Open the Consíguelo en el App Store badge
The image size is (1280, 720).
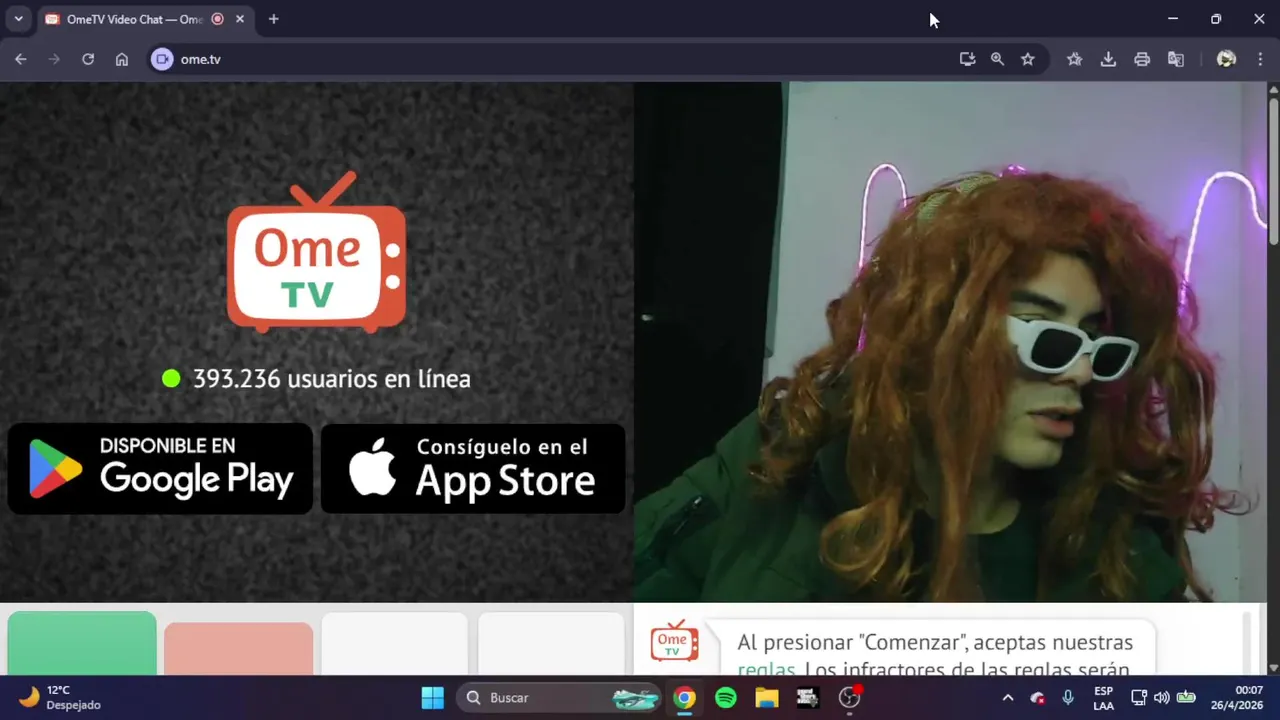[x=473, y=468]
